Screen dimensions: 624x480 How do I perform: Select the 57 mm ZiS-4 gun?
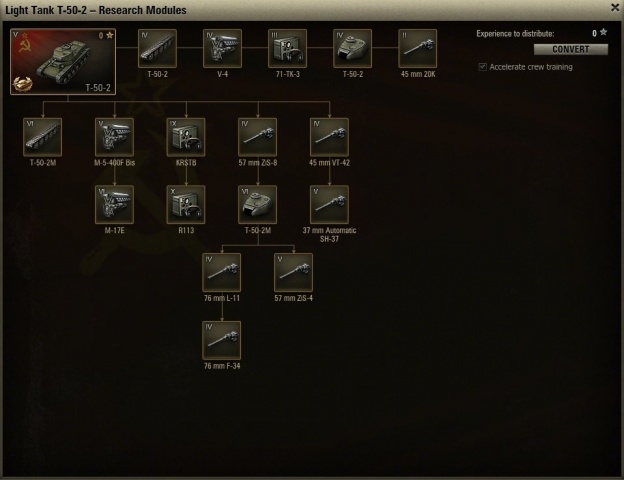coord(294,273)
